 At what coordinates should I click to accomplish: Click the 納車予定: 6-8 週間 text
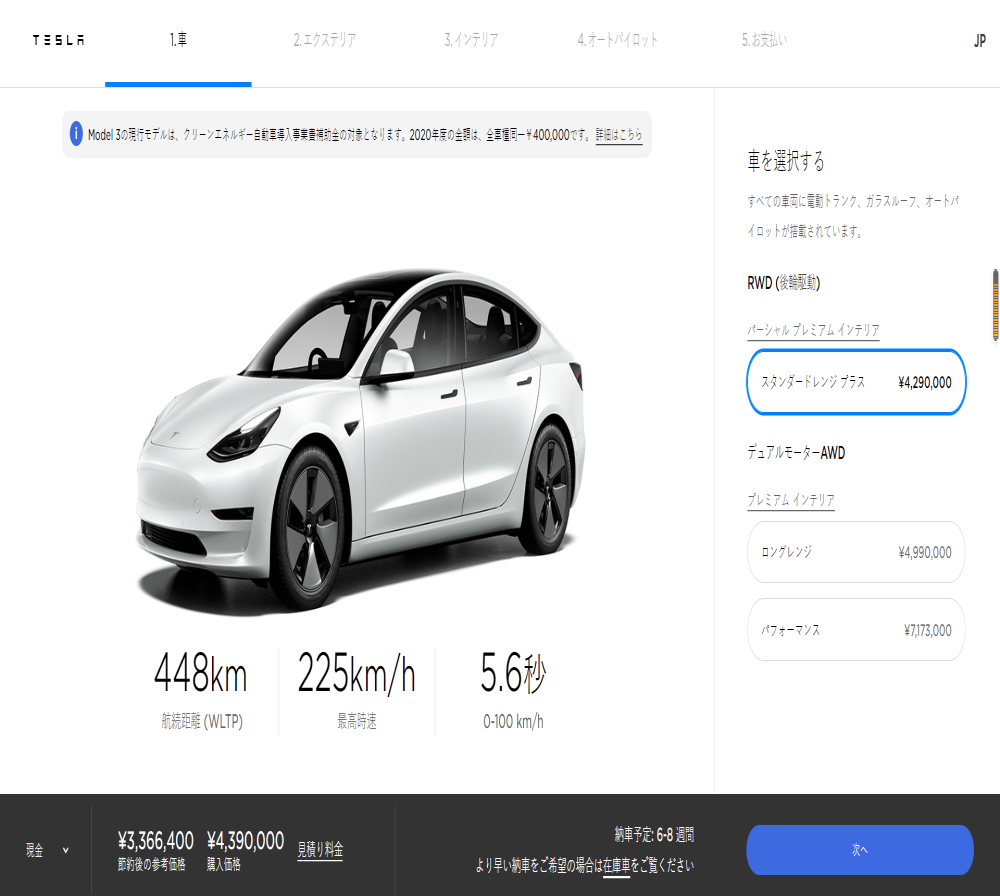click(654, 834)
